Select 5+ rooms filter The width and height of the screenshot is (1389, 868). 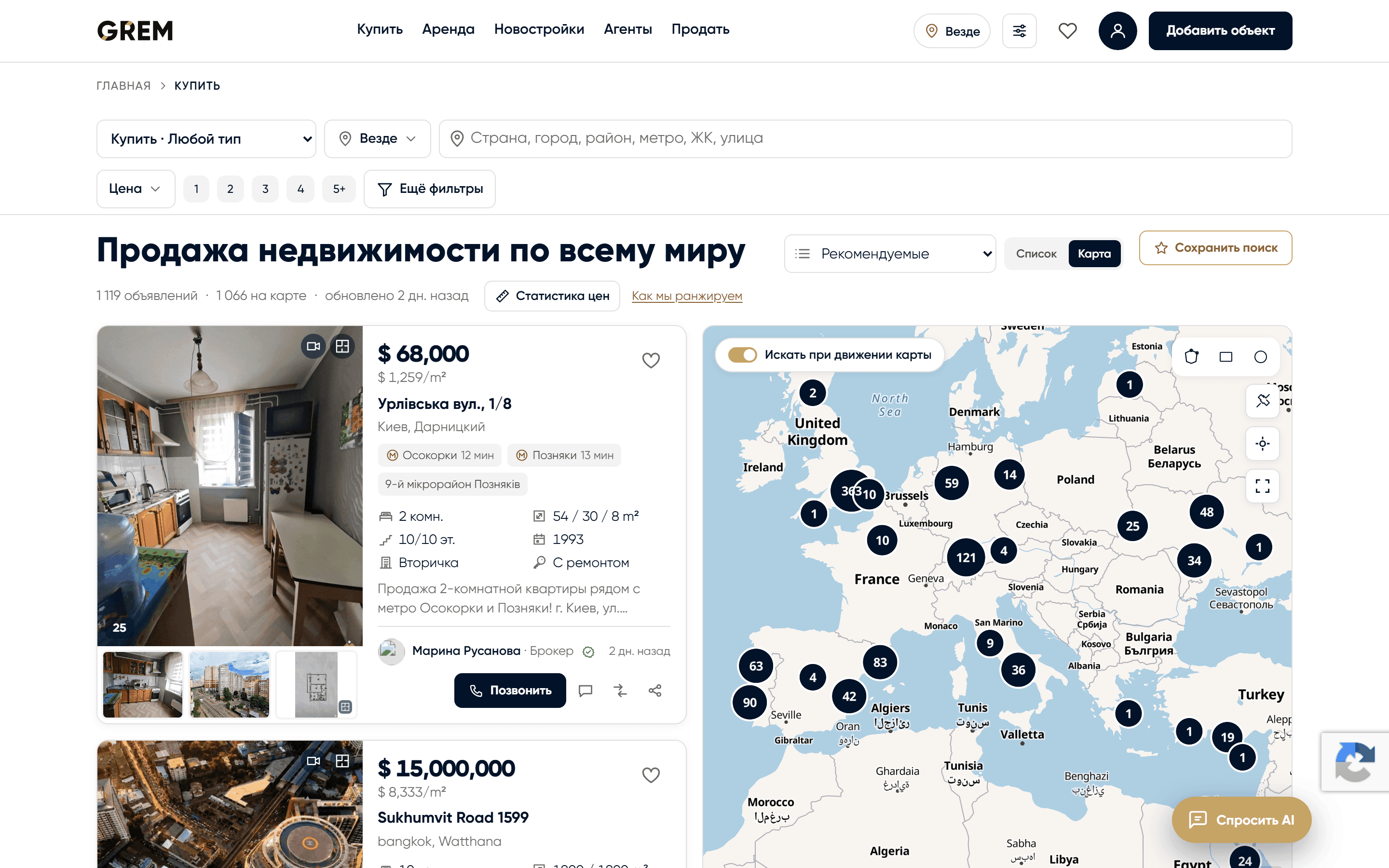(339, 189)
